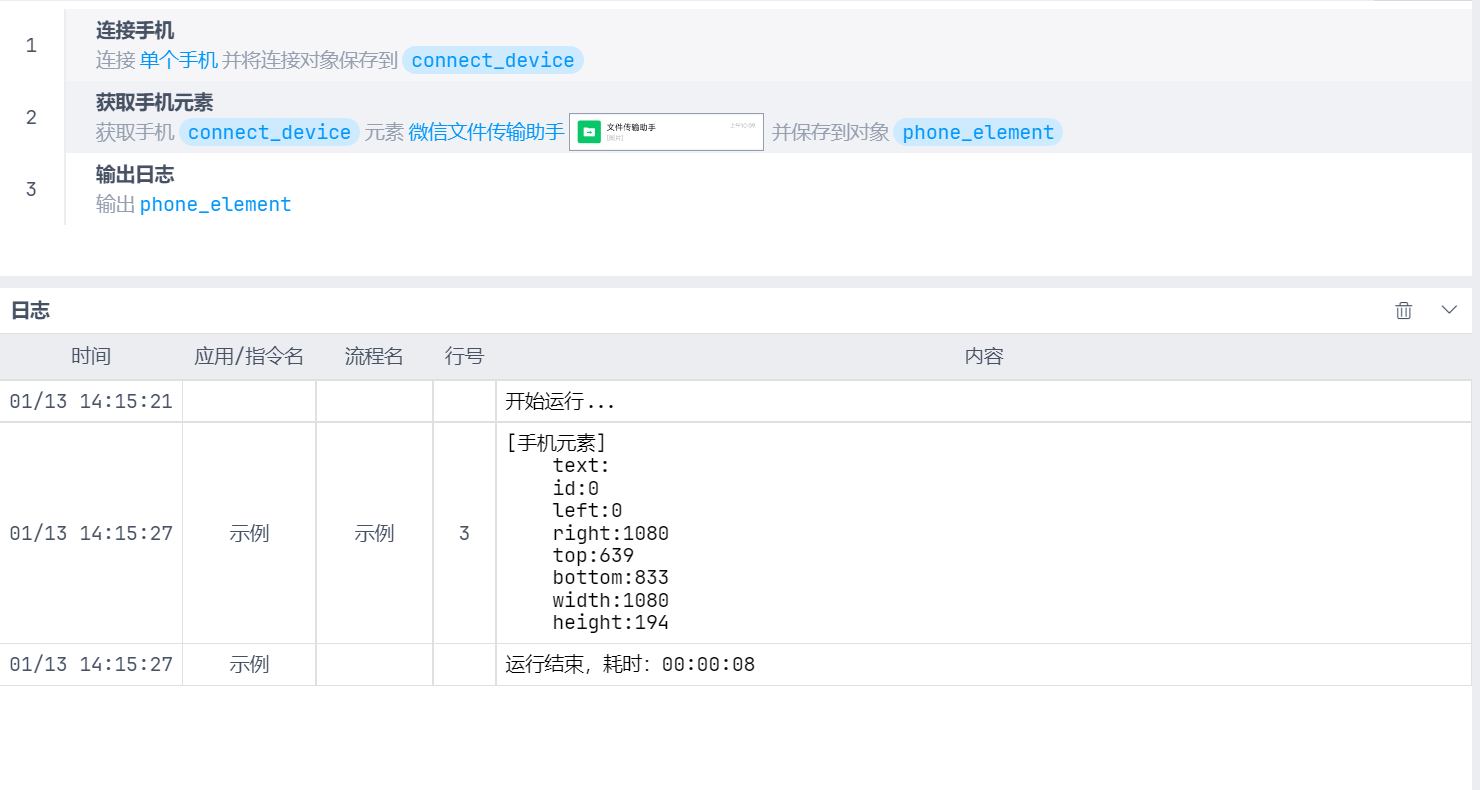Click the 时间 column header
This screenshot has height=790, width=1480.
pos(91,356)
